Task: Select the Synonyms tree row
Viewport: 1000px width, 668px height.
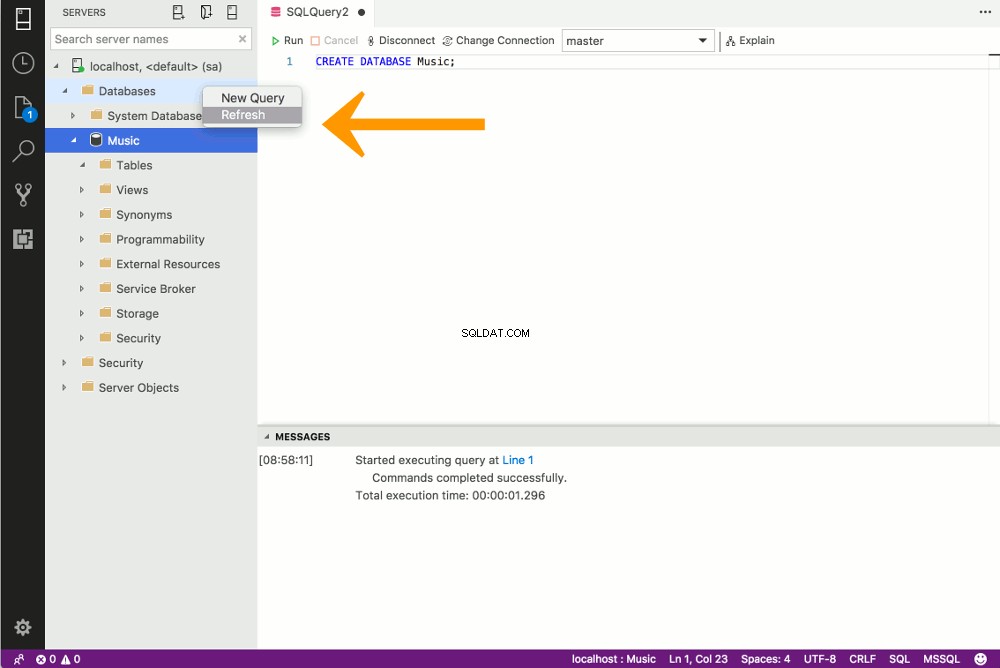Action: pyautogui.click(x=151, y=214)
